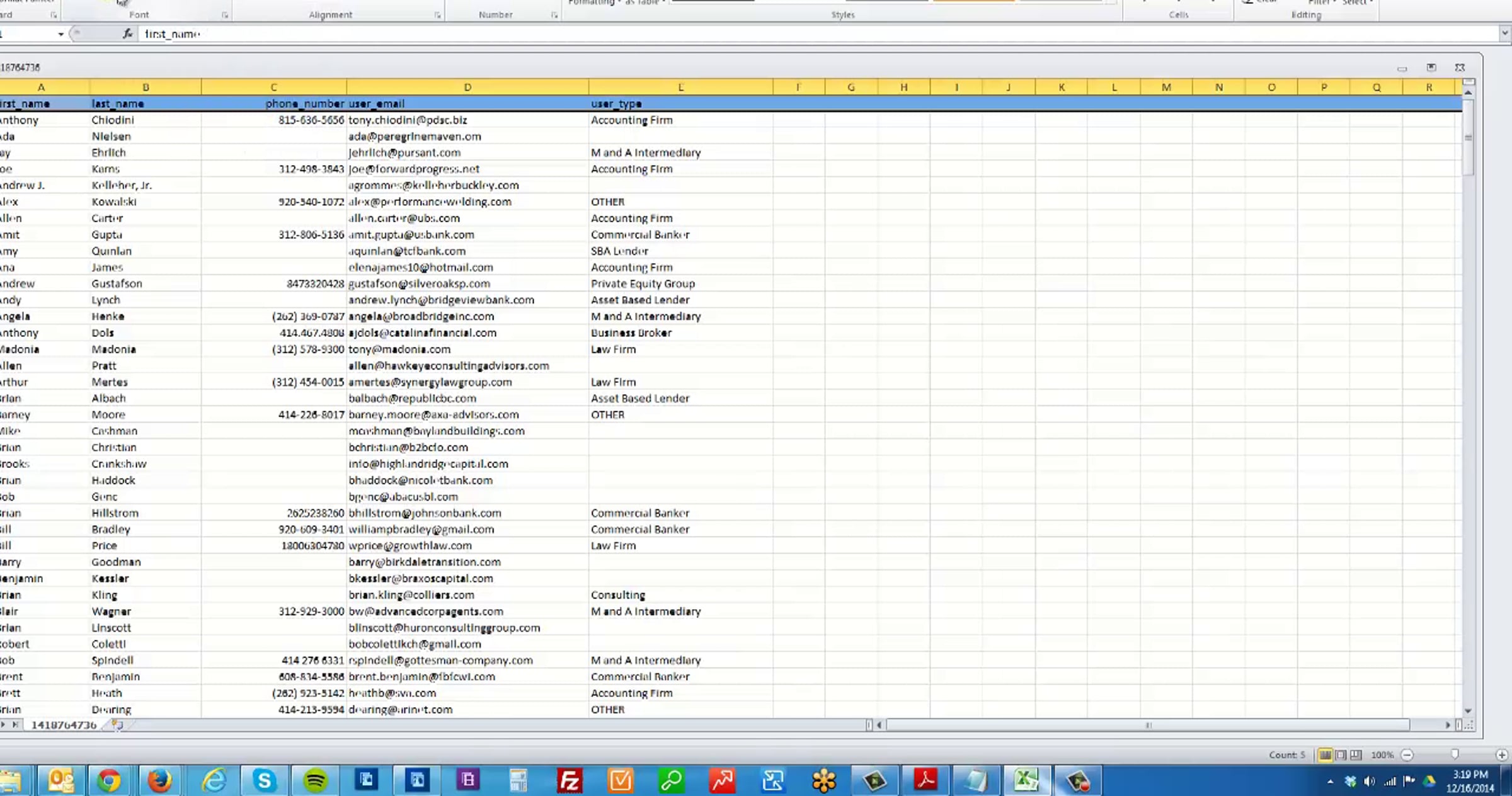Image resolution: width=1512 pixels, height=796 pixels.
Task: Show hidden system tray icons
Action: [x=1330, y=782]
